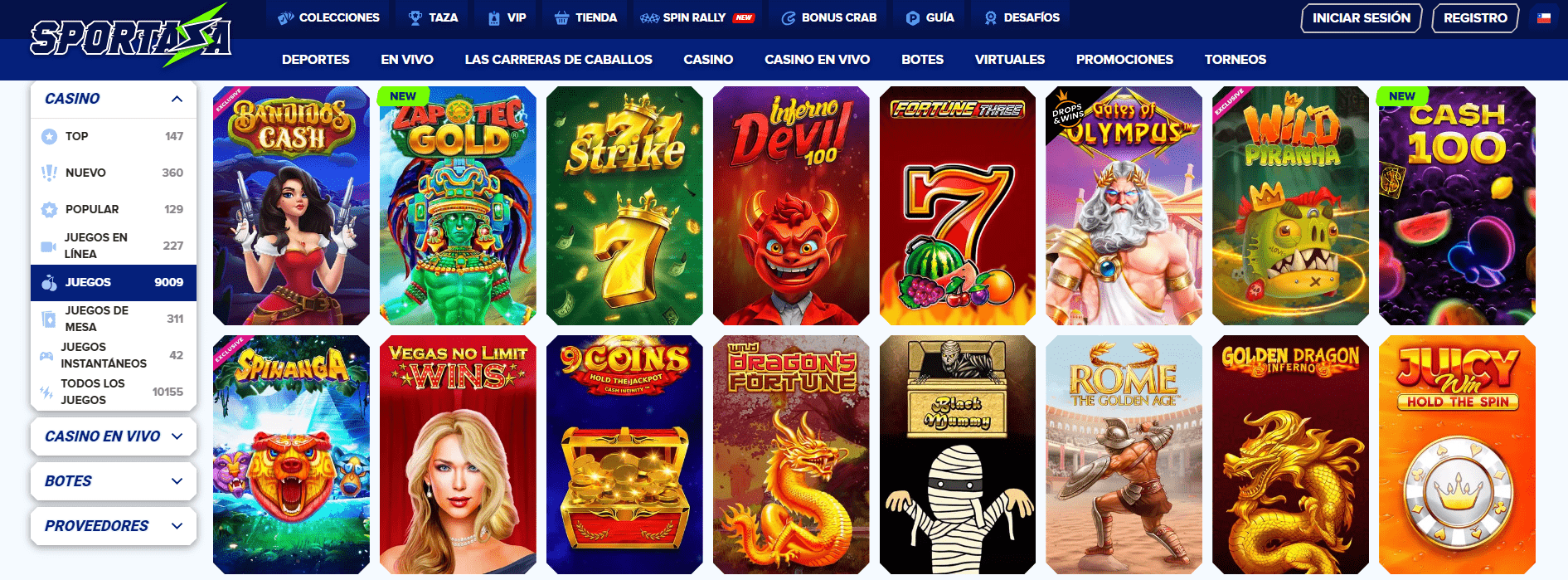This screenshot has width=1568, height=580.
Task: Click the Bonus Crab icon
Action: [789, 17]
